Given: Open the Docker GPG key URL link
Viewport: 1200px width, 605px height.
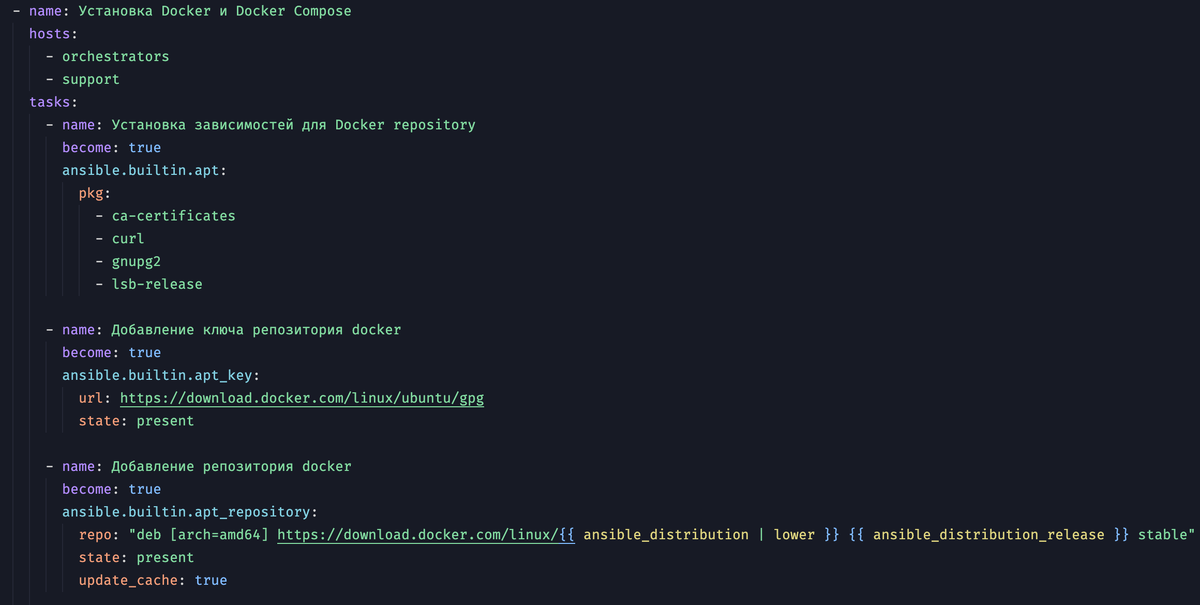Looking at the screenshot, I should pyautogui.click(x=302, y=398).
